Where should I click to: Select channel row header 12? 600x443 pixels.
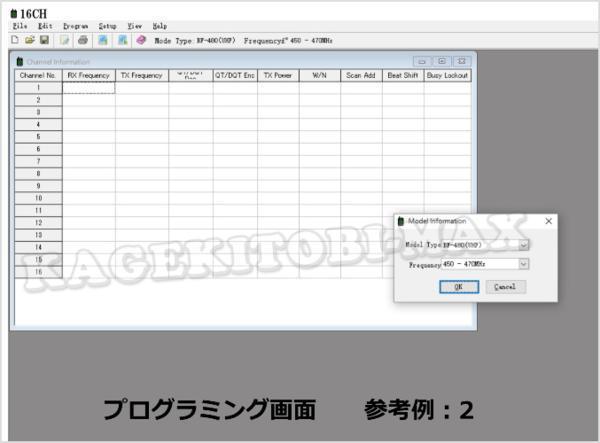pos(38,223)
